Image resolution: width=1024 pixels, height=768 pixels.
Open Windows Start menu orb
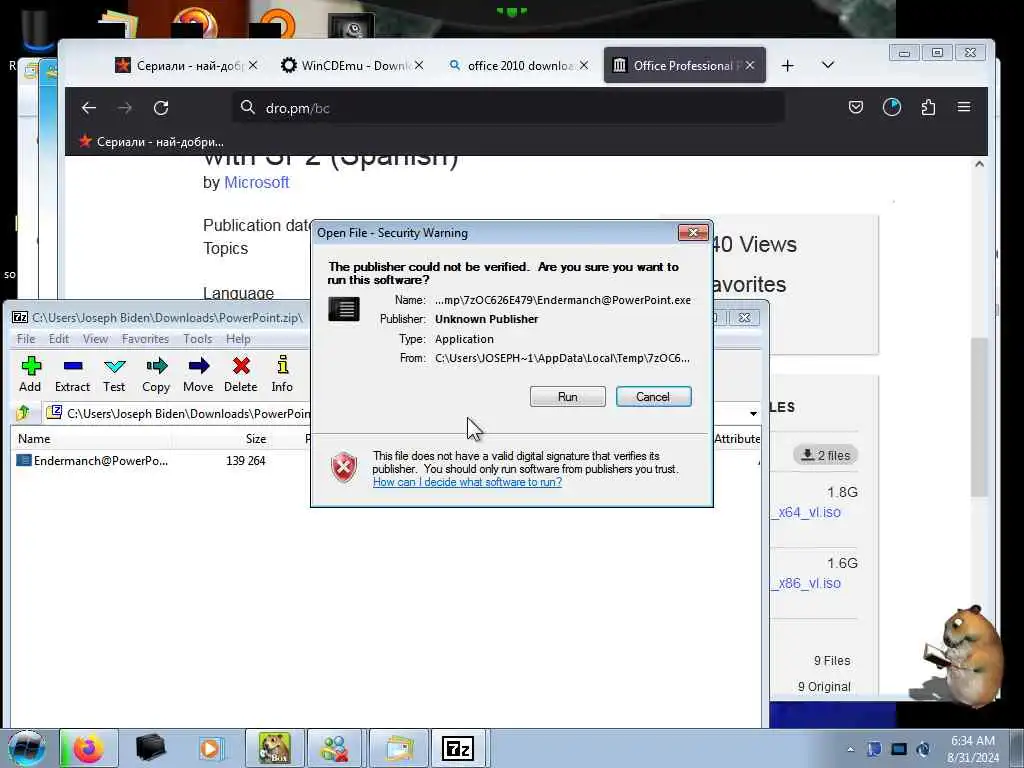tap(26, 748)
